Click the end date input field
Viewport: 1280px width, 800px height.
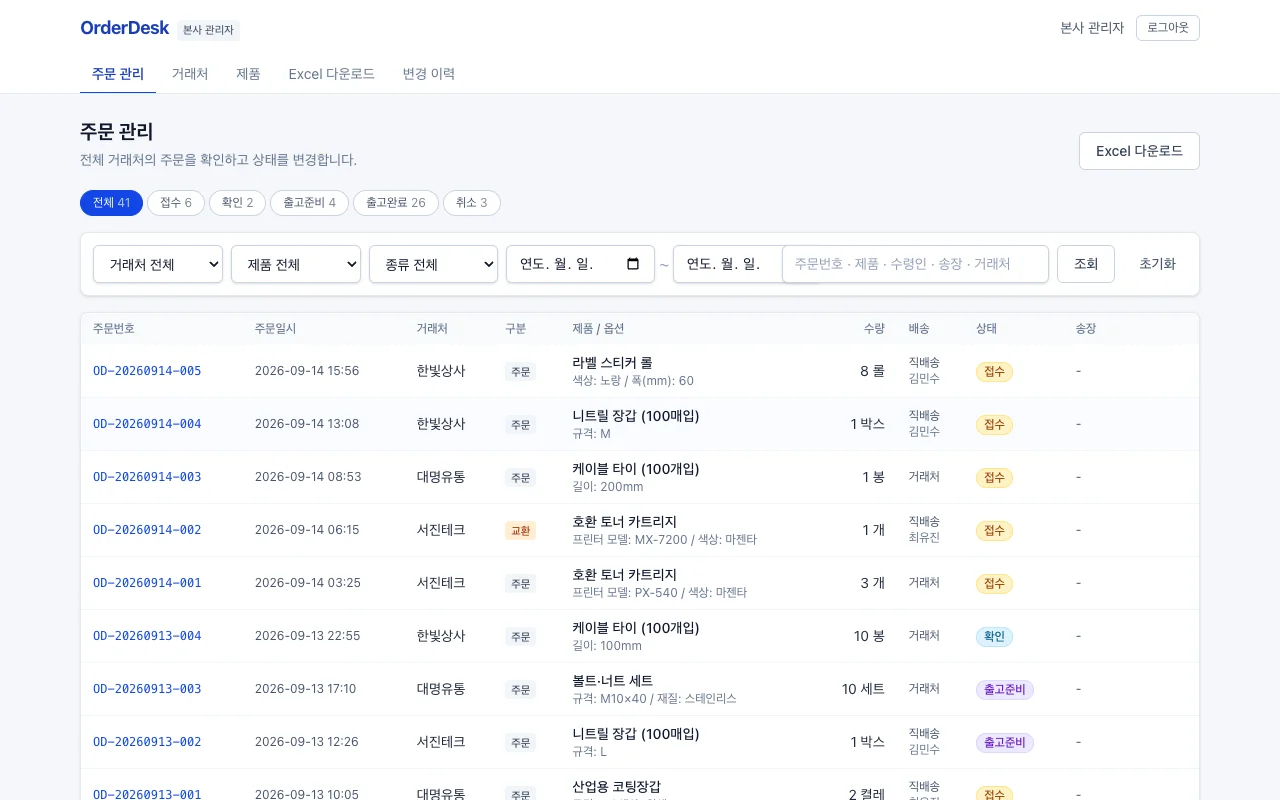727,264
